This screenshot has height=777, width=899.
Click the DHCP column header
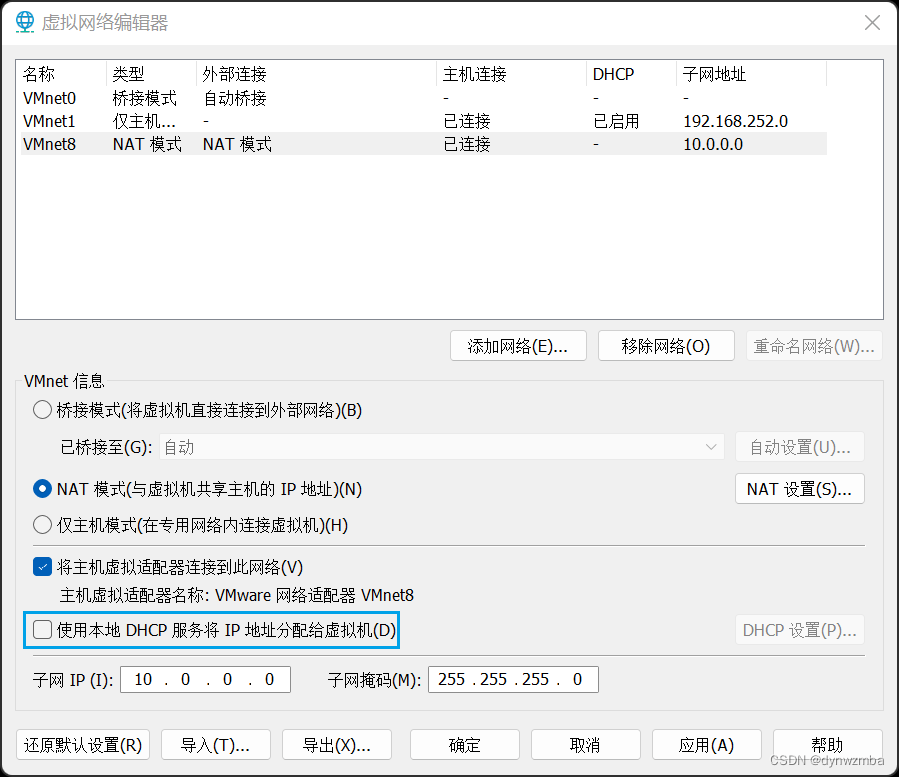click(632, 74)
